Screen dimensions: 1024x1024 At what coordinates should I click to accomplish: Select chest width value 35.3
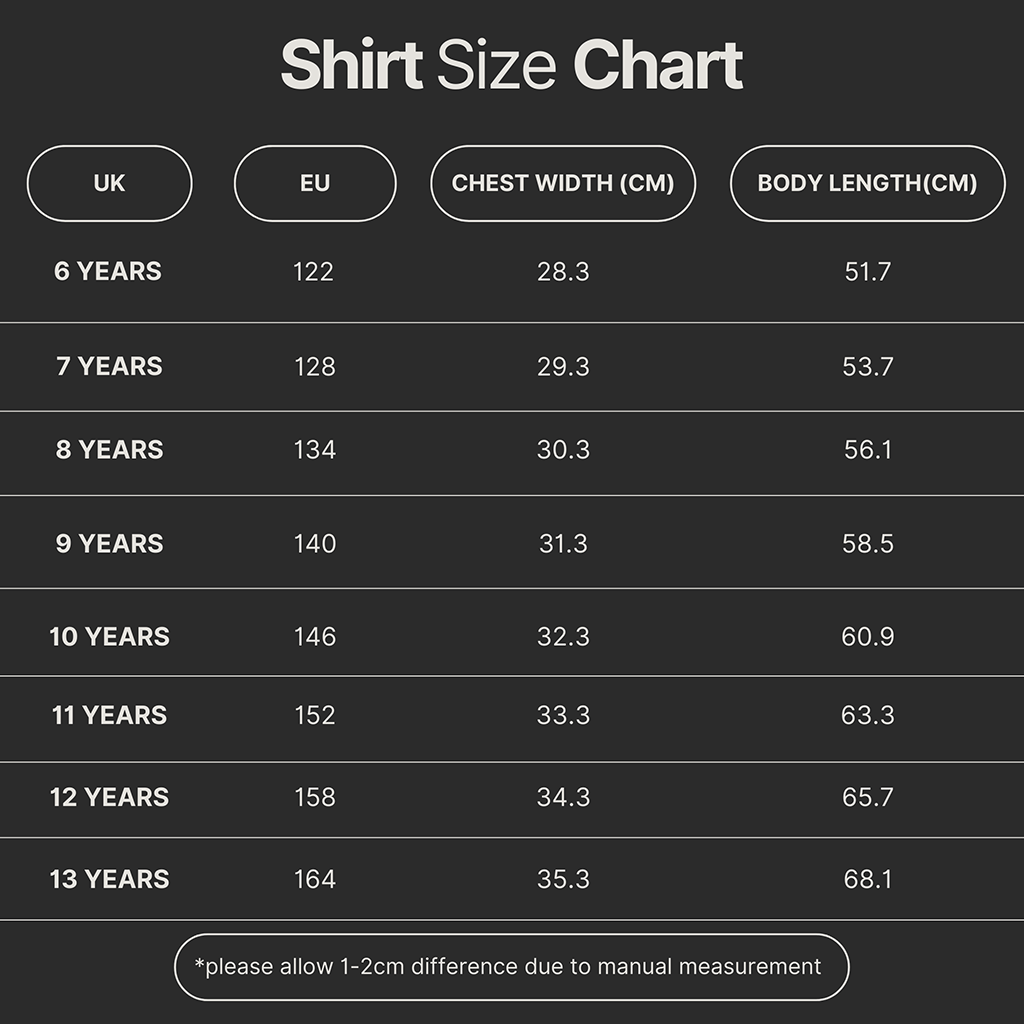563,879
